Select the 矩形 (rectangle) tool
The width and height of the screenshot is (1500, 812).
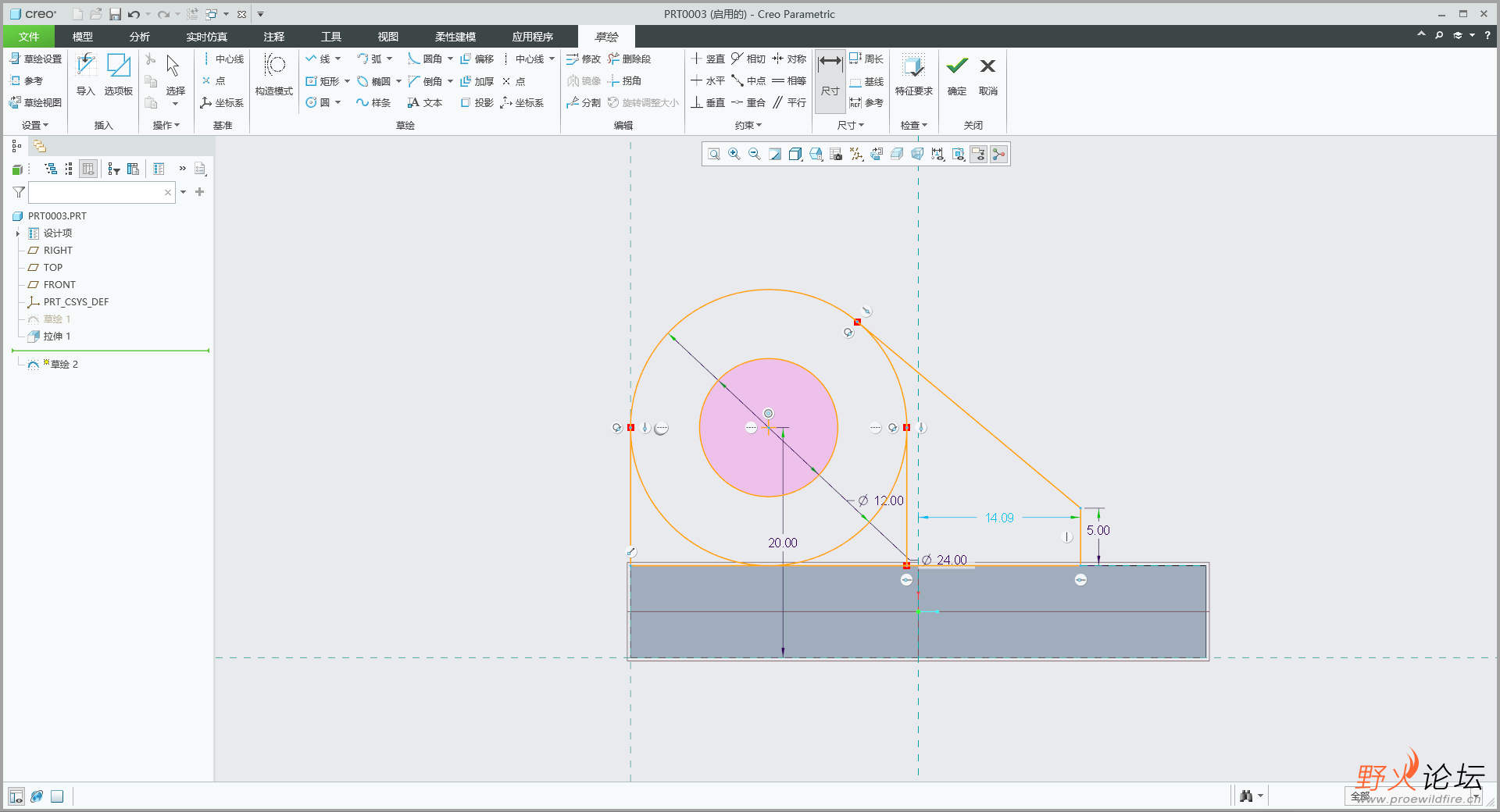[x=323, y=81]
